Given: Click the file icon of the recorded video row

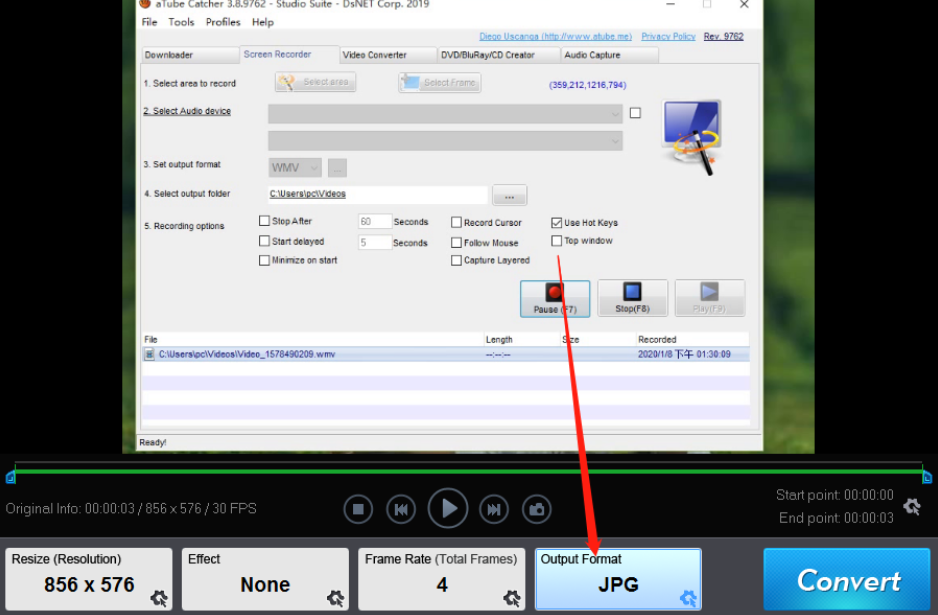Looking at the screenshot, I should pyautogui.click(x=150, y=354).
